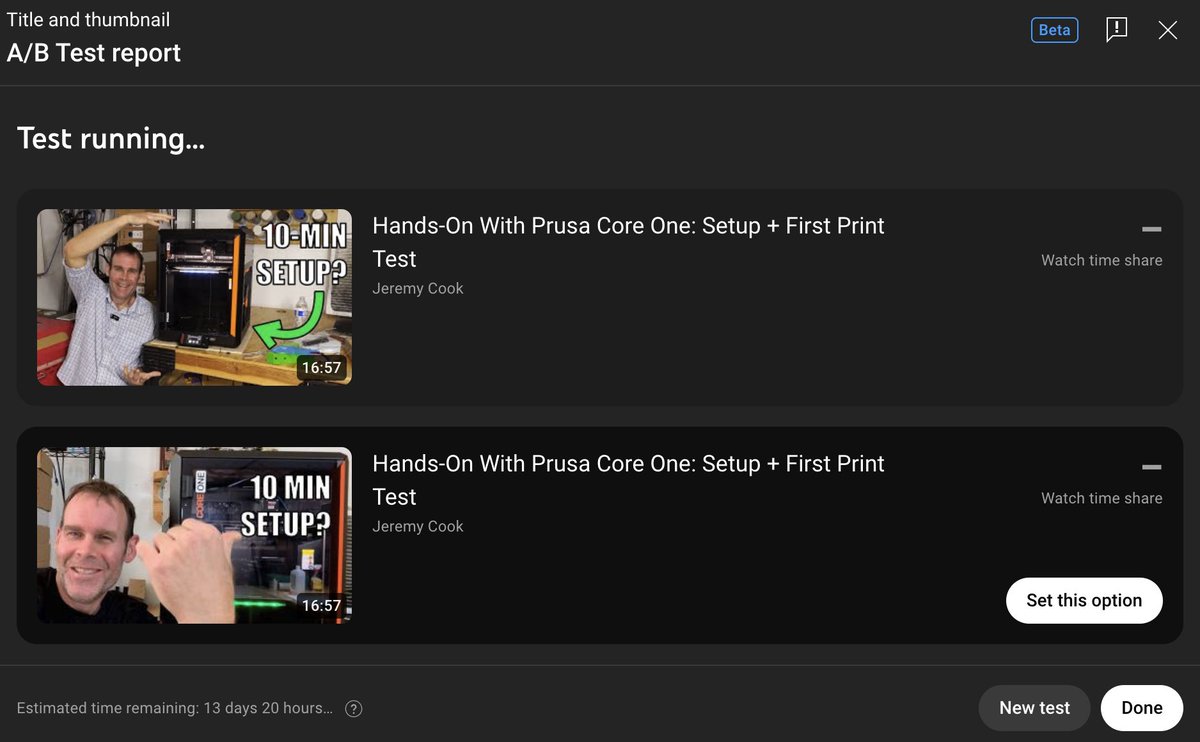Click 'Estimated time remaining: 13 days 20 hours' text
Viewport: 1200px width, 742px height.
pyautogui.click(x=175, y=708)
